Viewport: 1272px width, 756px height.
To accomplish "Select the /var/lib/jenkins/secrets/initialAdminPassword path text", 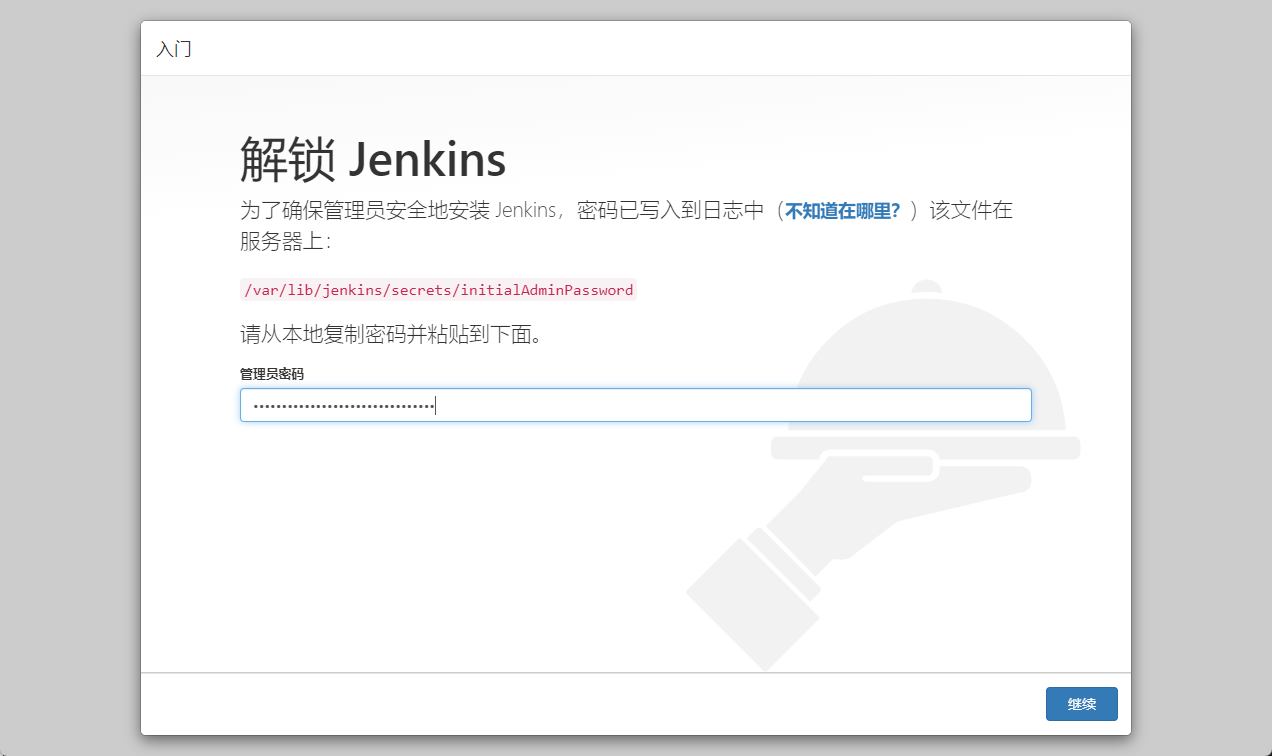I will 439,290.
